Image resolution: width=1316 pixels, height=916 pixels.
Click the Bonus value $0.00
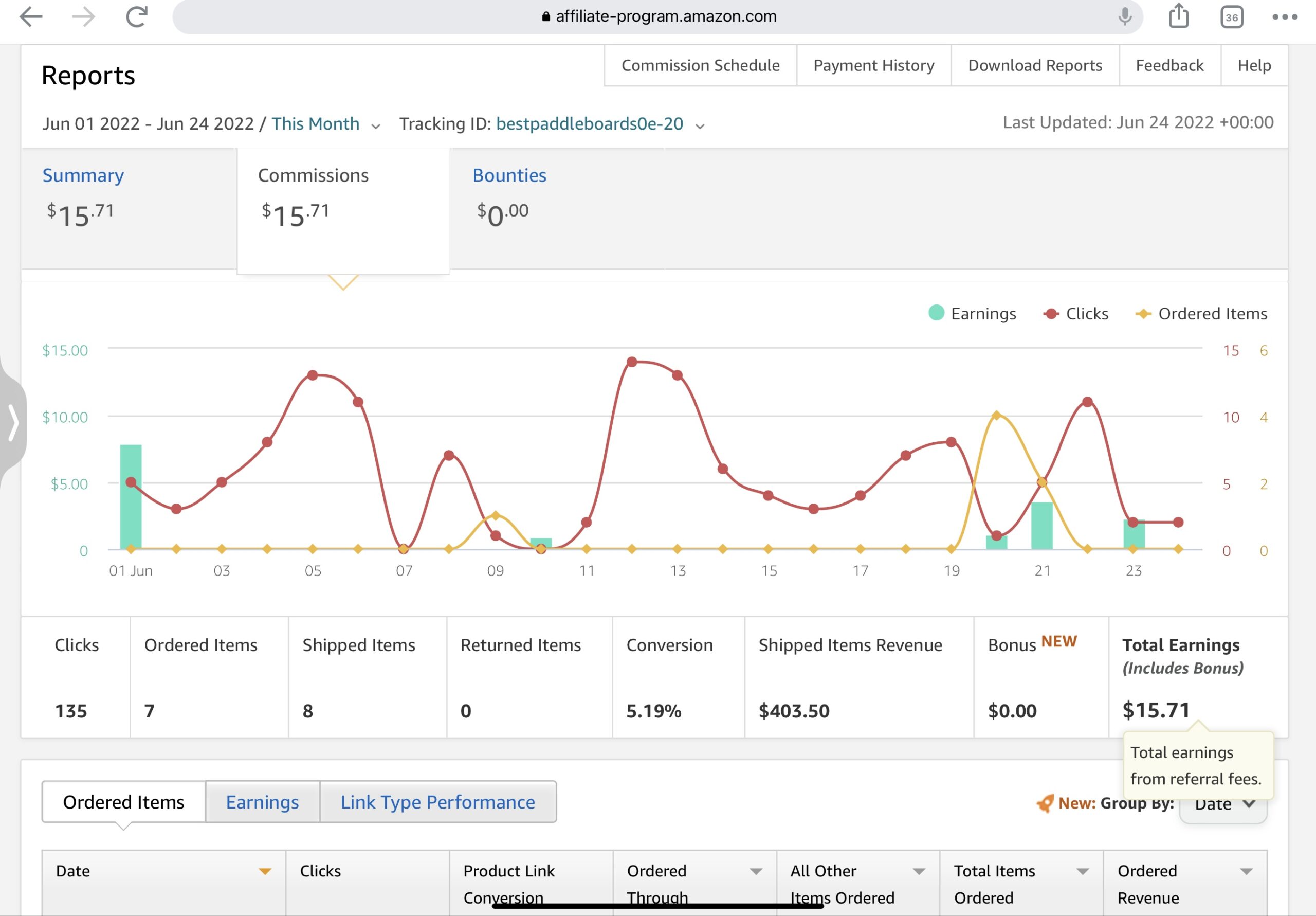tap(1012, 711)
